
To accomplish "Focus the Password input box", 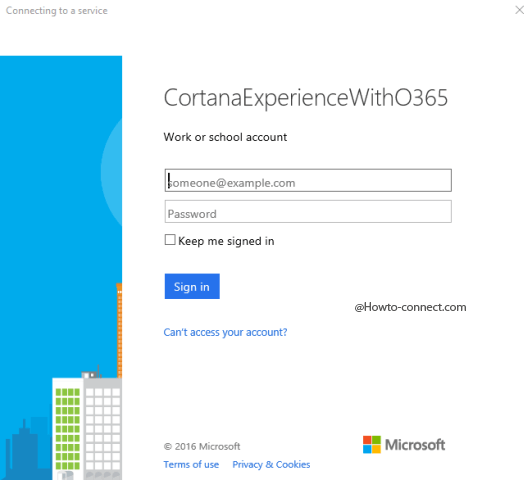I will pos(308,211).
